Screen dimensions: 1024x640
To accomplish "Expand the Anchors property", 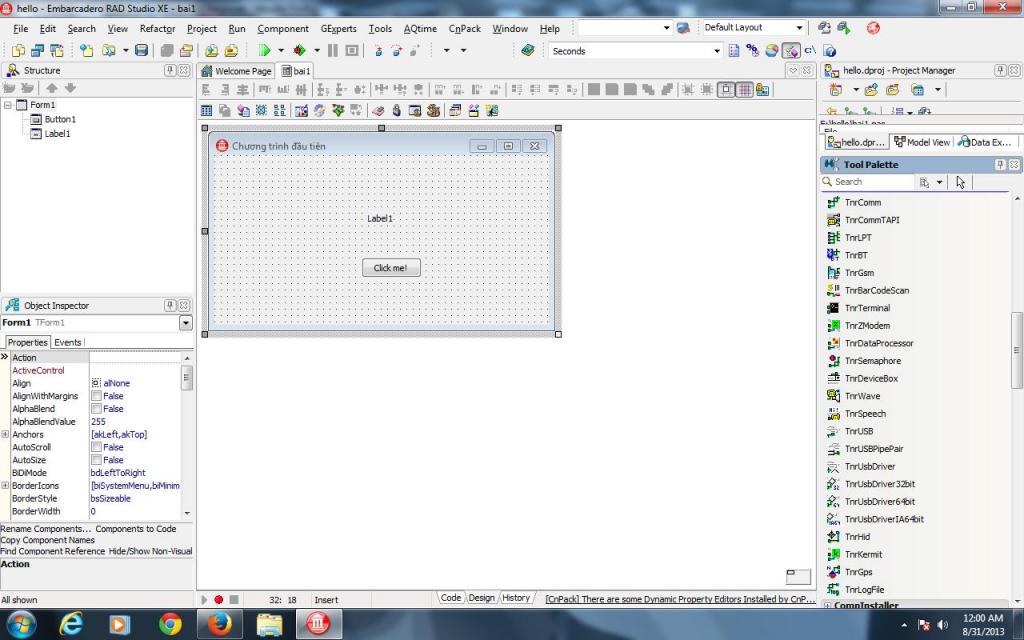I will (5, 434).
